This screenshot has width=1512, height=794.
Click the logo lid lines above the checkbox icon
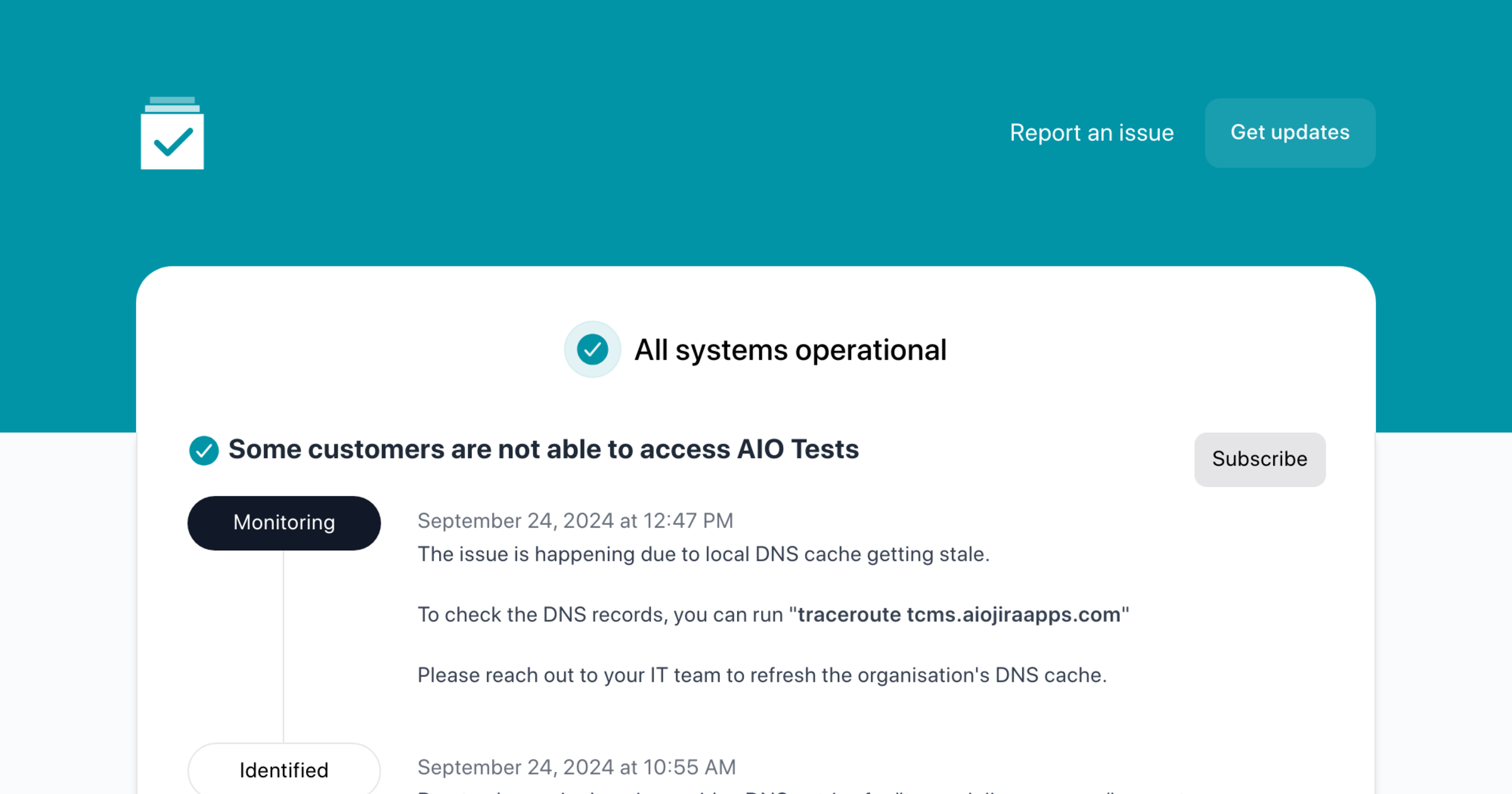[172, 104]
